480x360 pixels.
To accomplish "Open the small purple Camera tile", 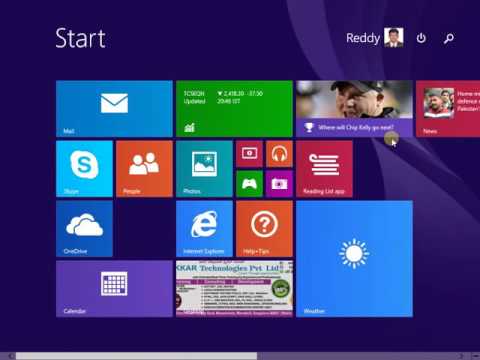I will [279, 184].
